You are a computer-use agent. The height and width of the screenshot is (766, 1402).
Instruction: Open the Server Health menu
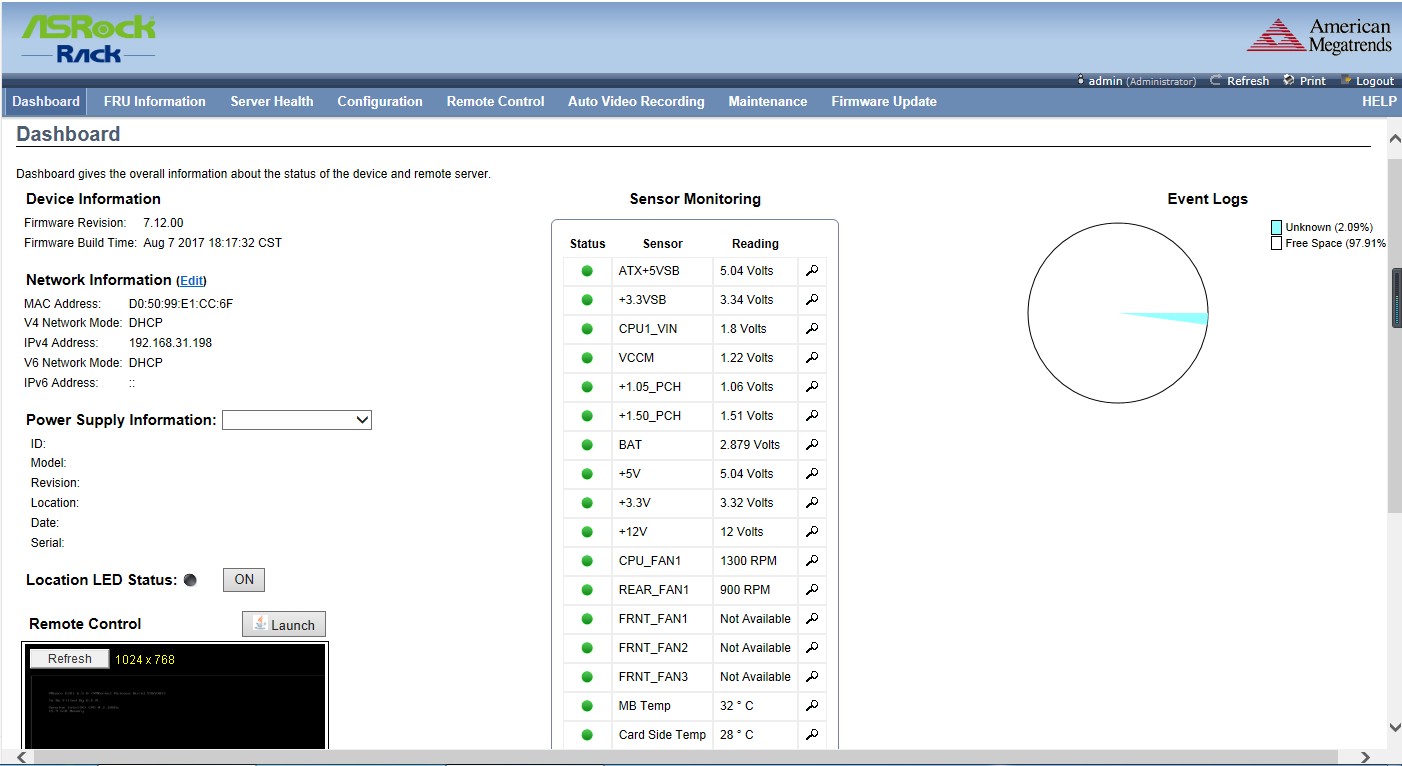pyautogui.click(x=271, y=102)
